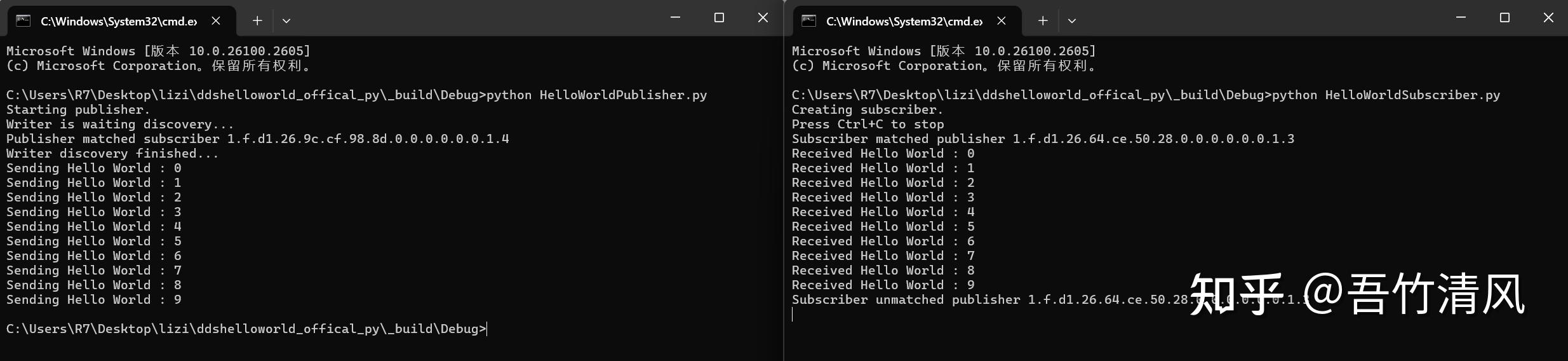
Task: Close the right terminal window
Action: point(1548,18)
